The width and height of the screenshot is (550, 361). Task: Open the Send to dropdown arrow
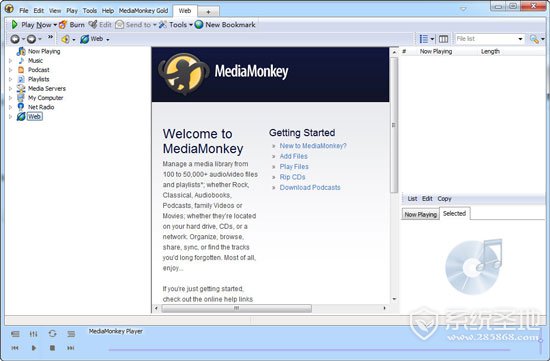point(155,25)
